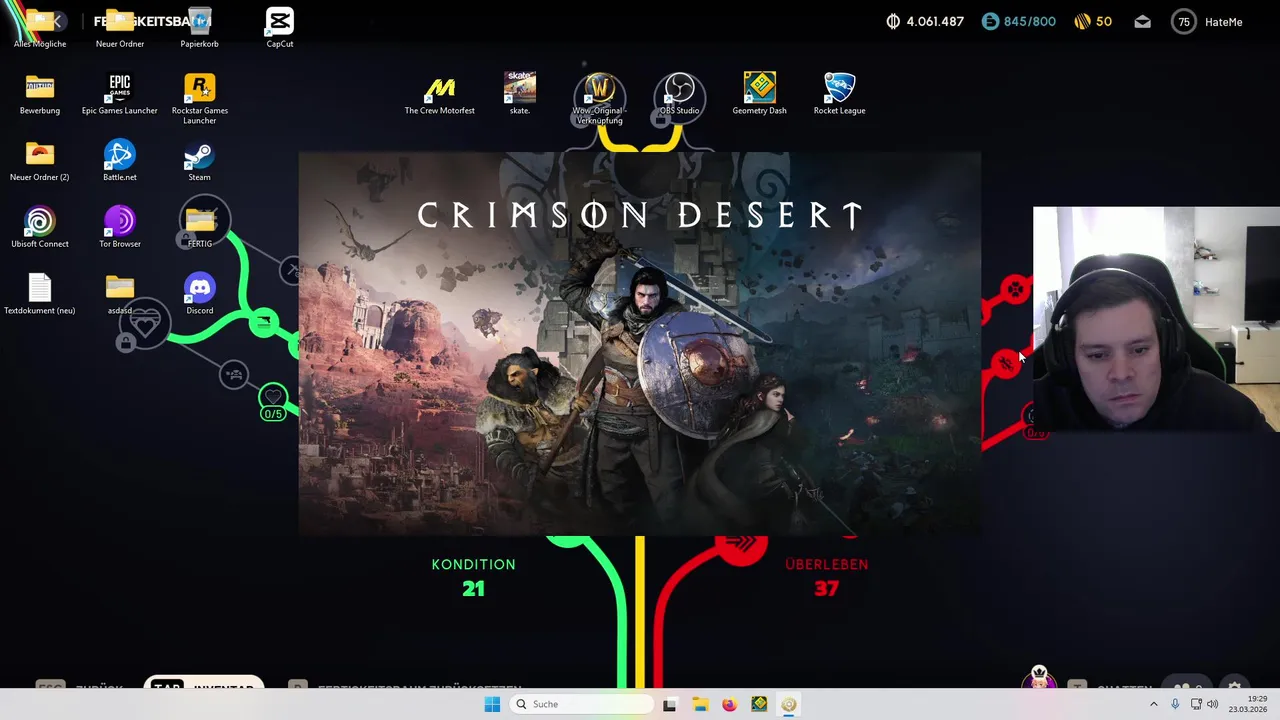Image resolution: width=1280 pixels, height=720 pixels.
Task: Switch to the active gold-ring taskbar app
Action: pyautogui.click(x=789, y=704)
